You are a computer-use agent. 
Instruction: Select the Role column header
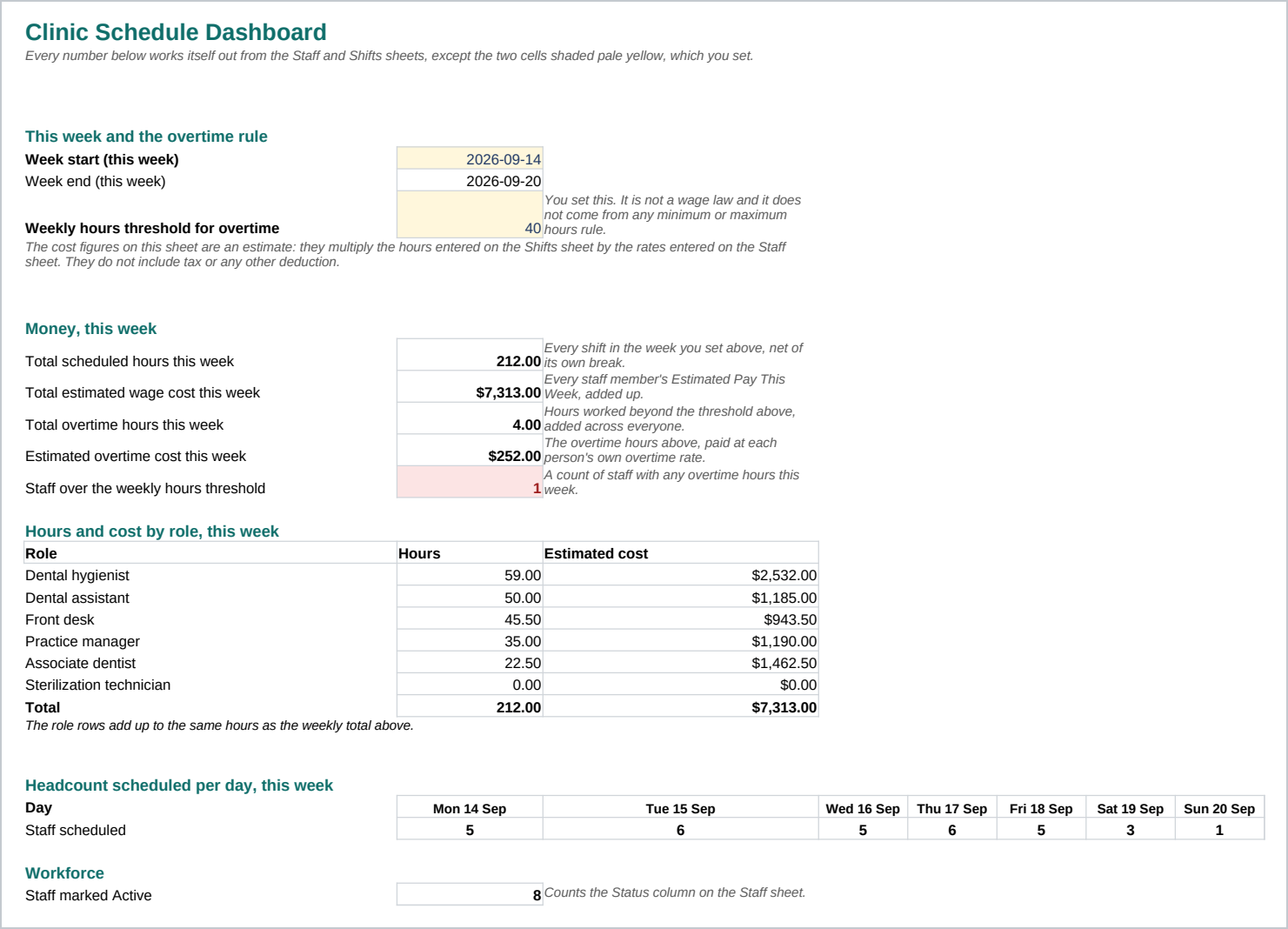[210, 553]
